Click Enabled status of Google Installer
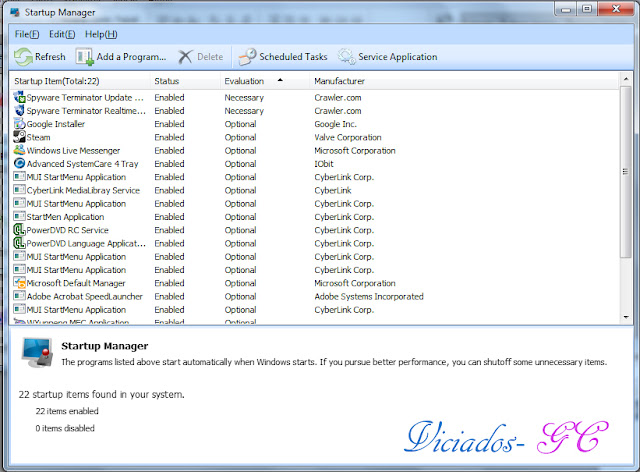640x472 pixels. 169,124
